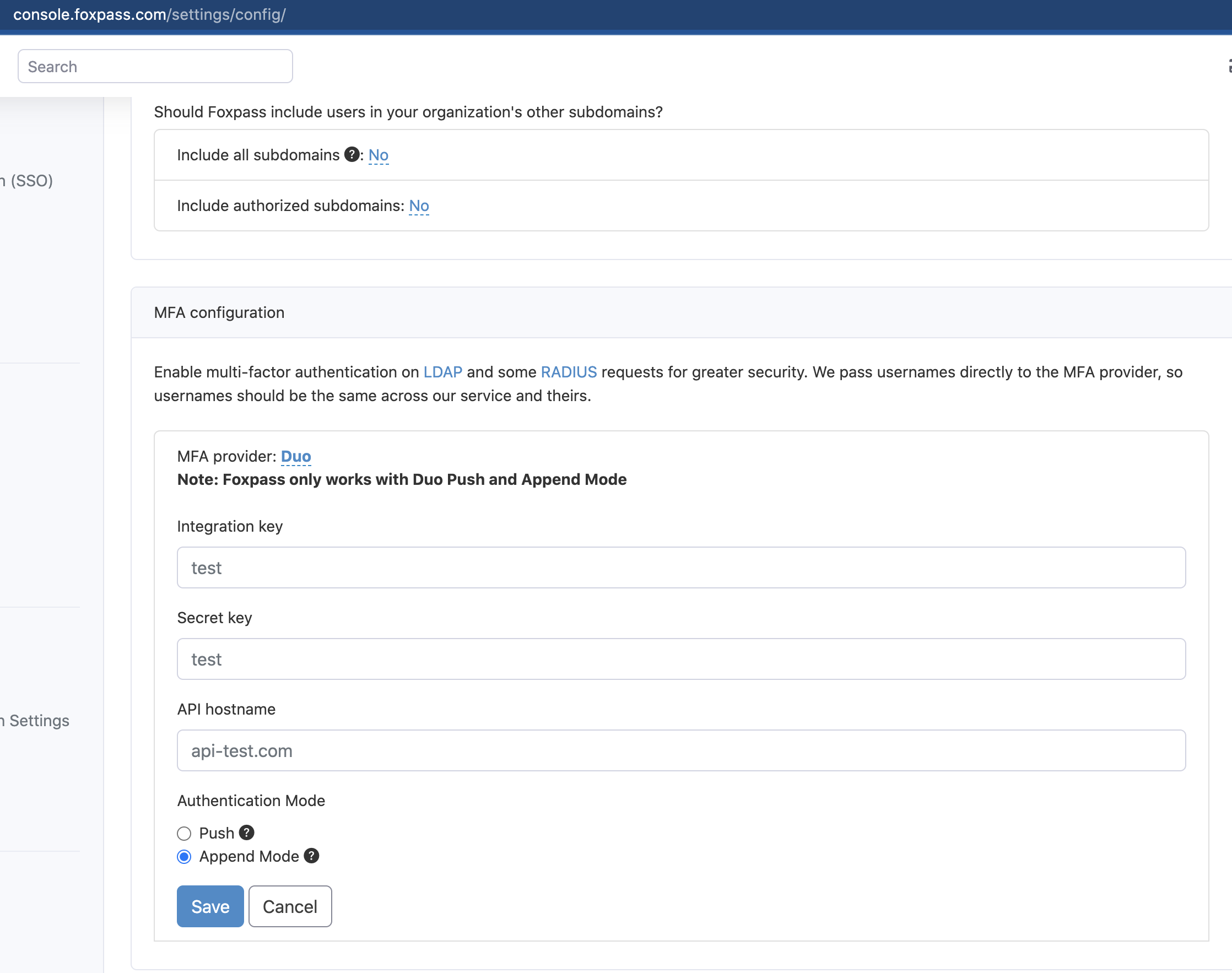Open the LDAP documentation link
The width and height of the screenshot is (1232, 973).
(442, 372)
